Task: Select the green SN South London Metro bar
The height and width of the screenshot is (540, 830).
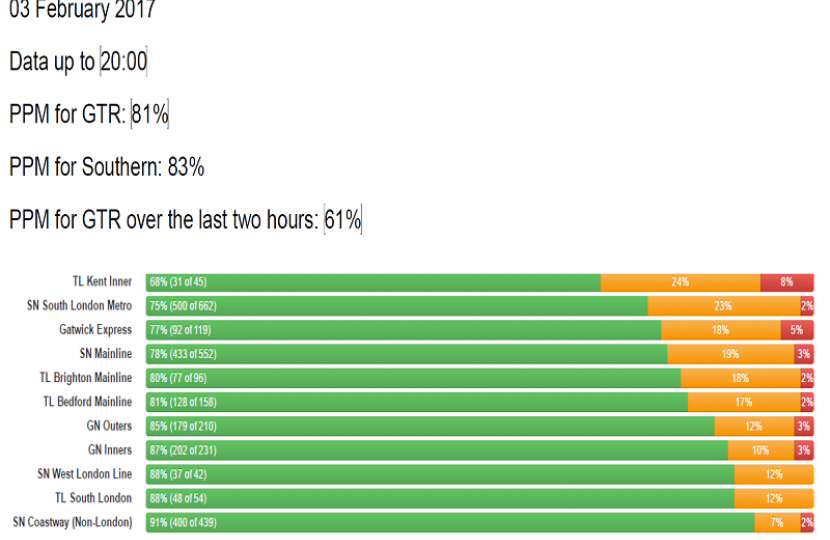Action: (x=396, y=306)
